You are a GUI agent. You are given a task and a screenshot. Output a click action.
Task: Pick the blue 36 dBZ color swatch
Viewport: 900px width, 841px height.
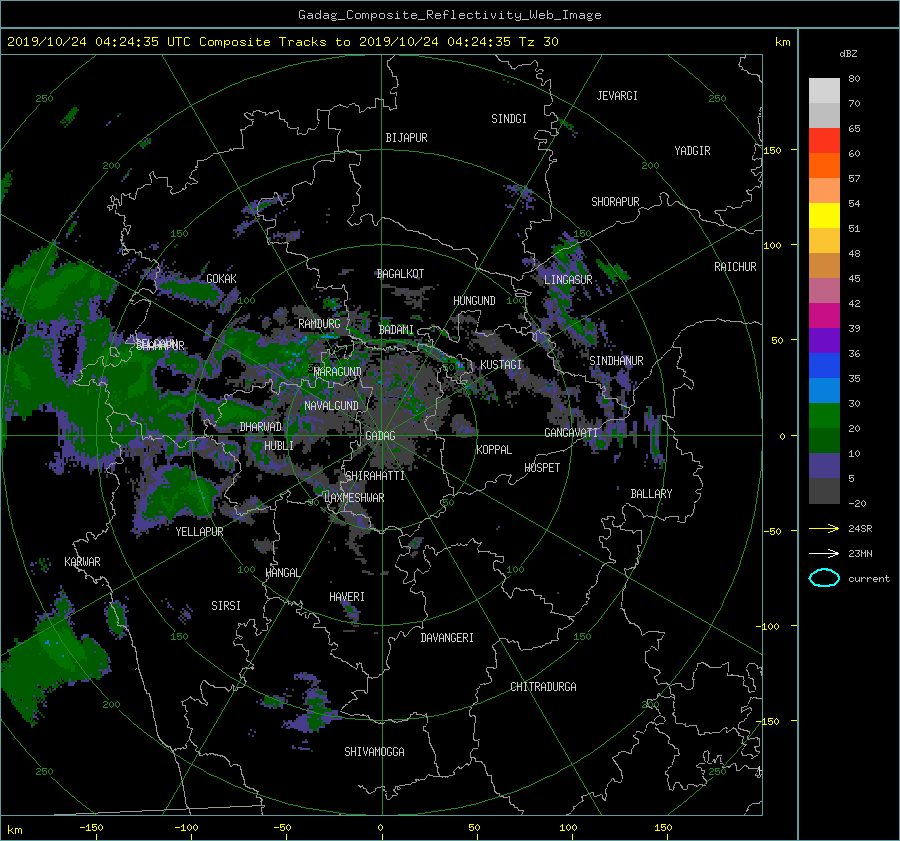tap(824, 365)
